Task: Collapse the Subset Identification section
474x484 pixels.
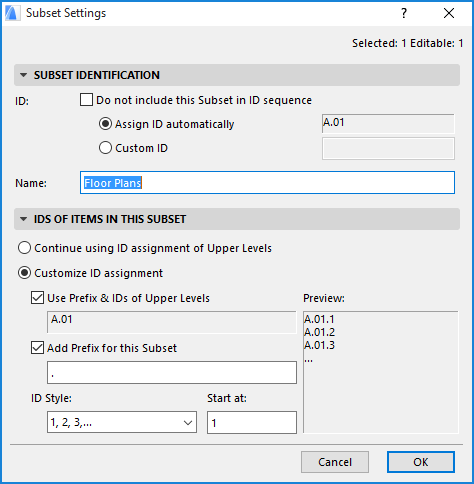Action: tap(24, 75)
